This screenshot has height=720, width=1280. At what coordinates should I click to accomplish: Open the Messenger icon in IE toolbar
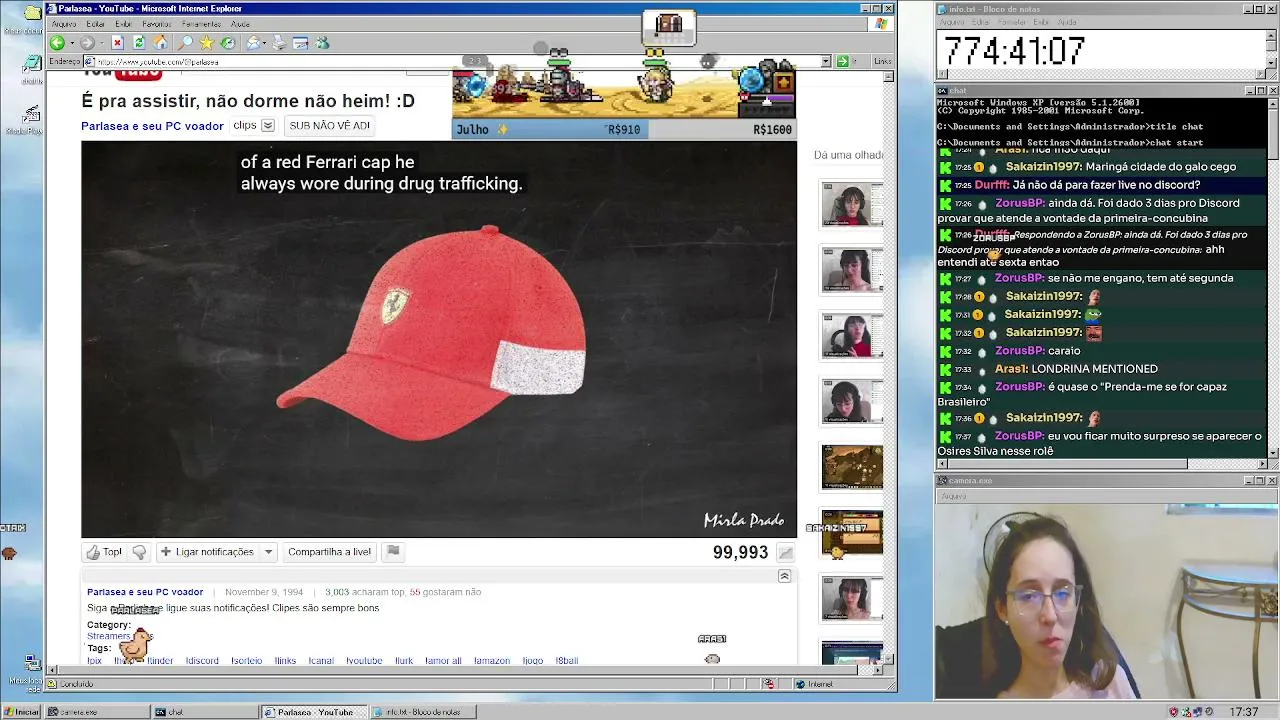pyautogui.click(x=322, y=43)
